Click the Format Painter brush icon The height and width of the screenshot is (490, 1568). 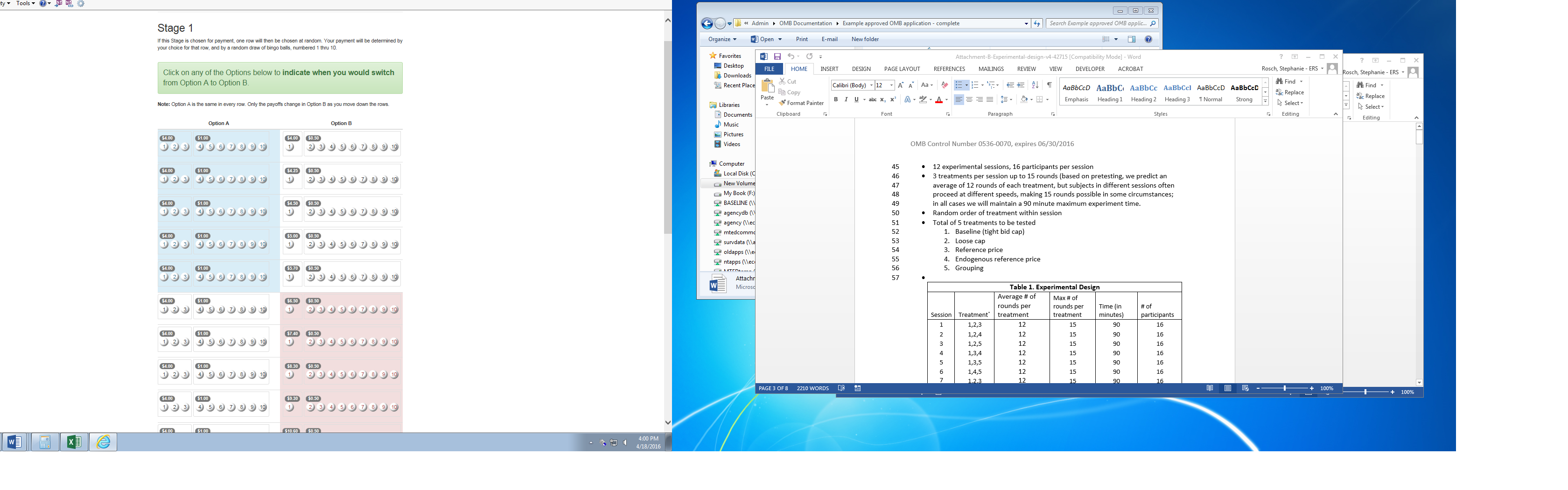coord(782,103)
